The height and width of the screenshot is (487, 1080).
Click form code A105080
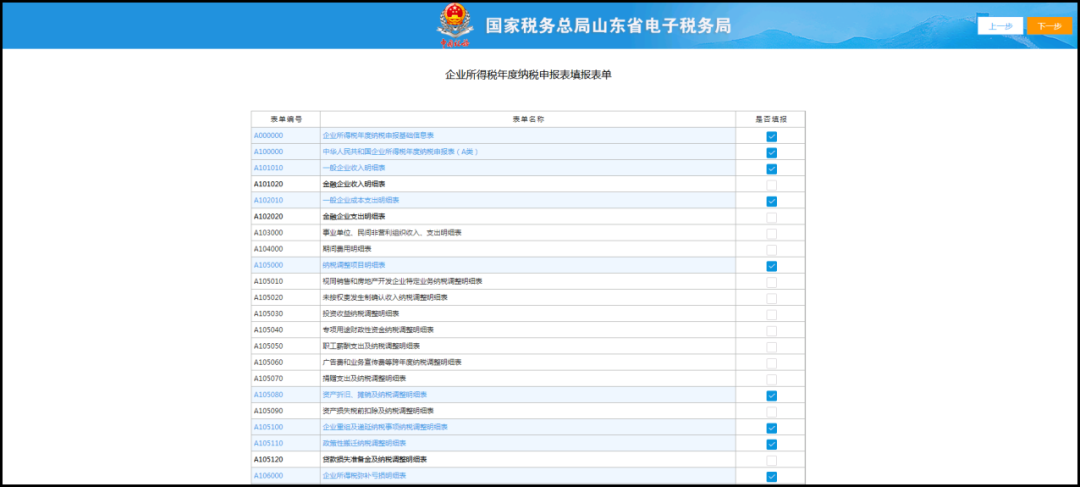(269, 394)
